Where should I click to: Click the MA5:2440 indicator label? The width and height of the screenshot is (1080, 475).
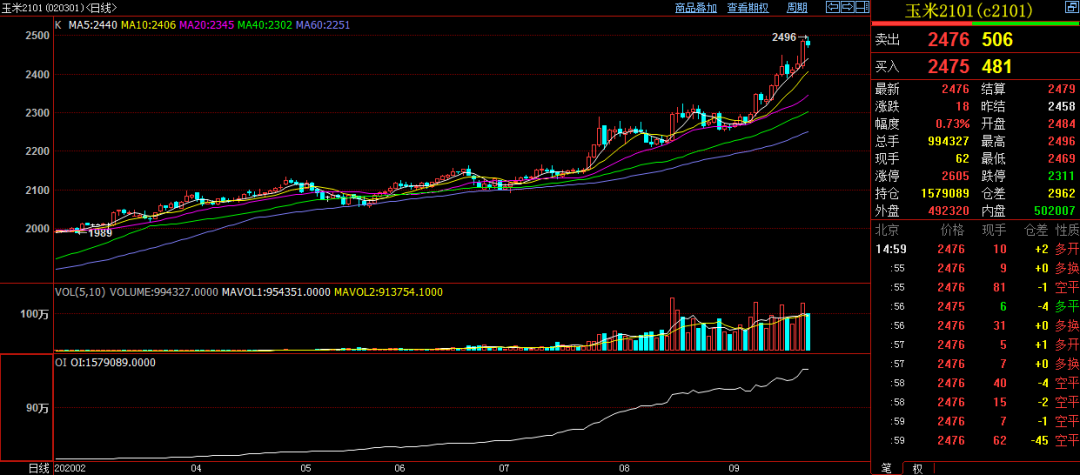click(93, 25)
